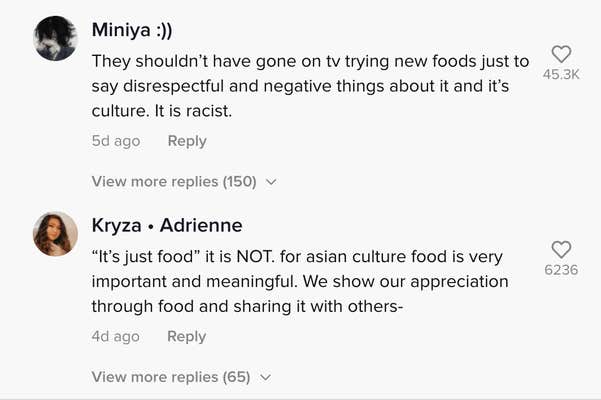Screen dimensions: 601x400
Task: Click the username 'Kryza • Adrienne'
Action: 167,225
